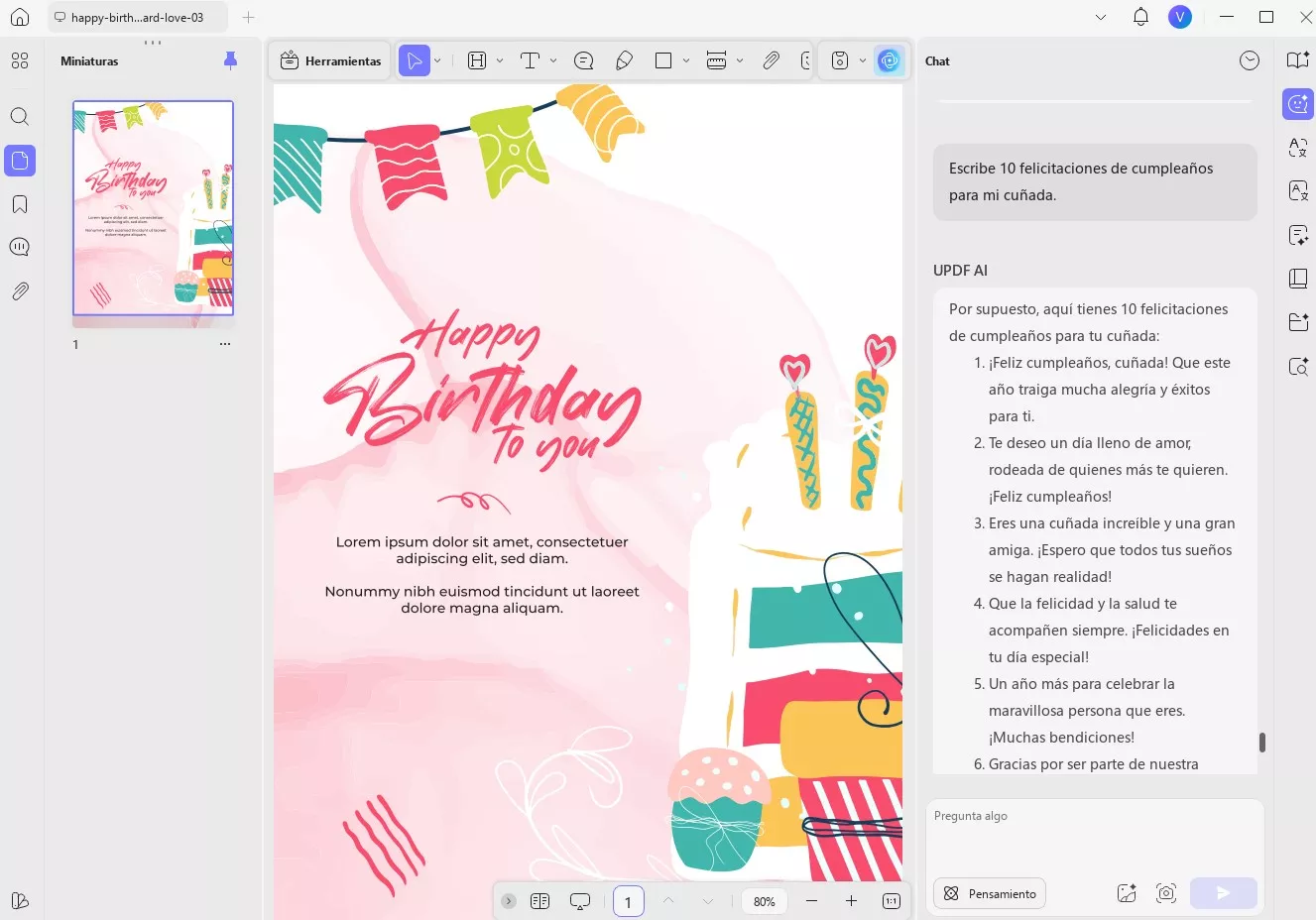Select the cursor selection tool
Viewport: 1316px width, 920px height.
[414, 60]
